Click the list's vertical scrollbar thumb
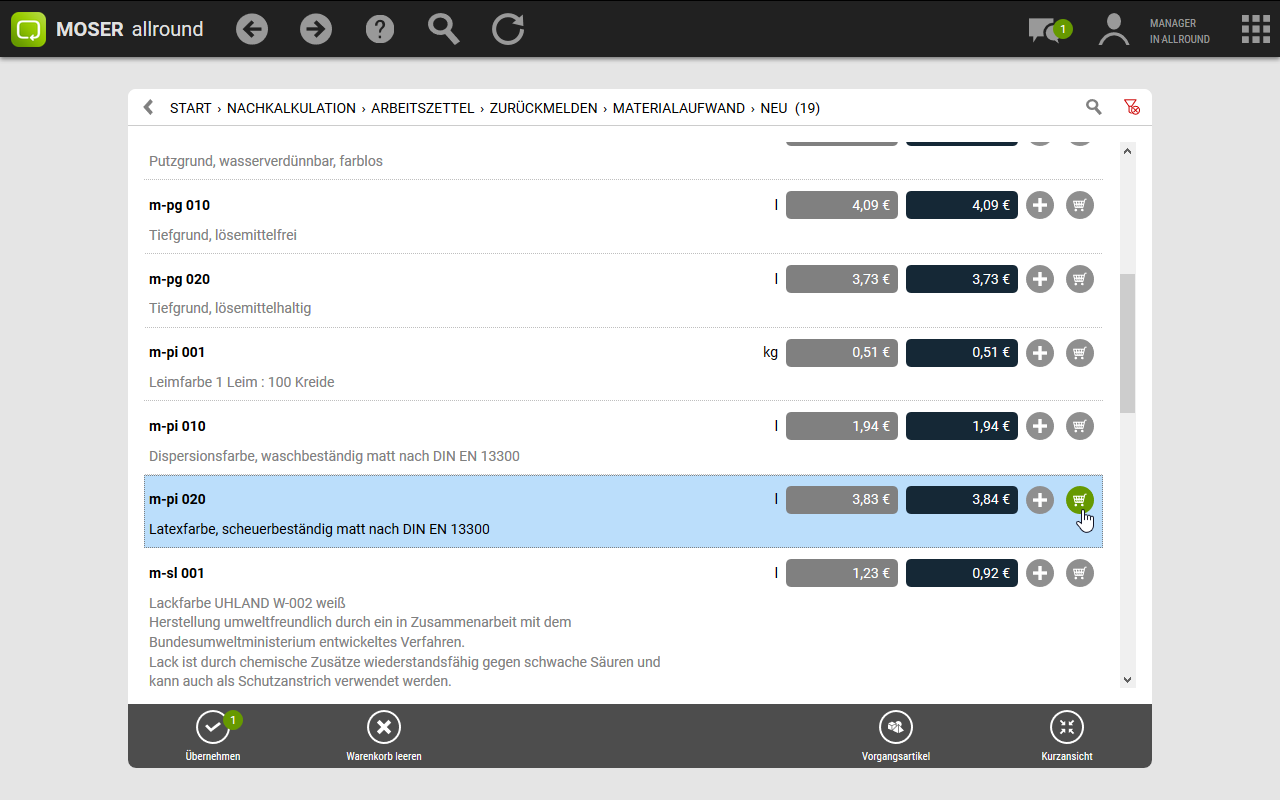This screenshot has width=1280, height=800. click(1127, 343)
